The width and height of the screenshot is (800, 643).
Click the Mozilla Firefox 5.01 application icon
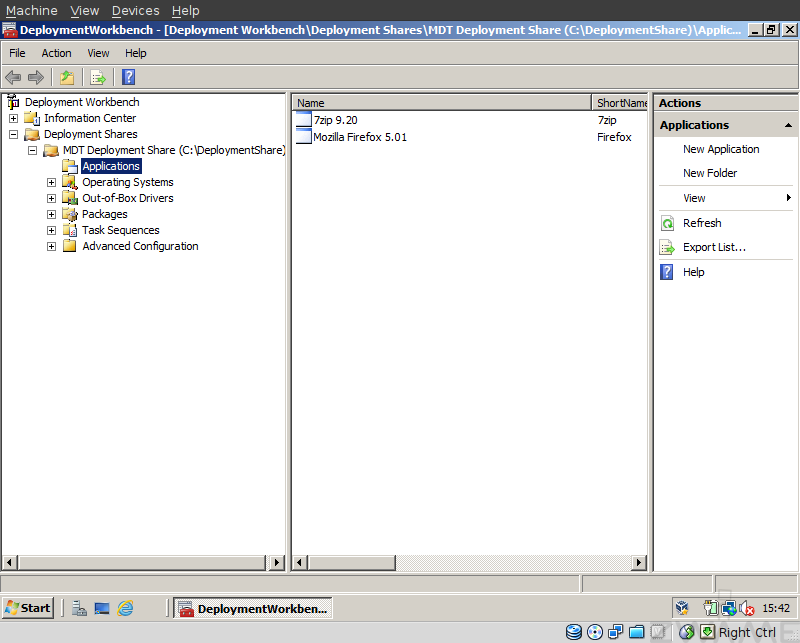tap(304, 136)
